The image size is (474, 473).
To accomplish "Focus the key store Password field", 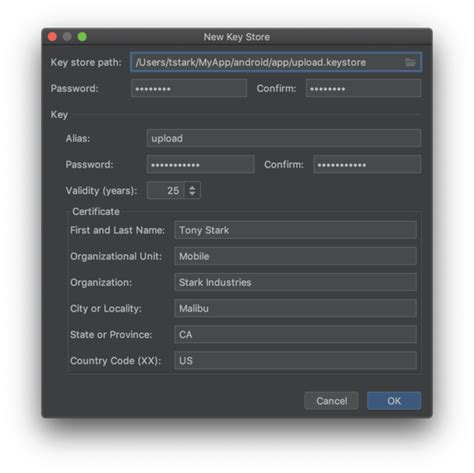I will pyautogui.click(x=189, y=88).
